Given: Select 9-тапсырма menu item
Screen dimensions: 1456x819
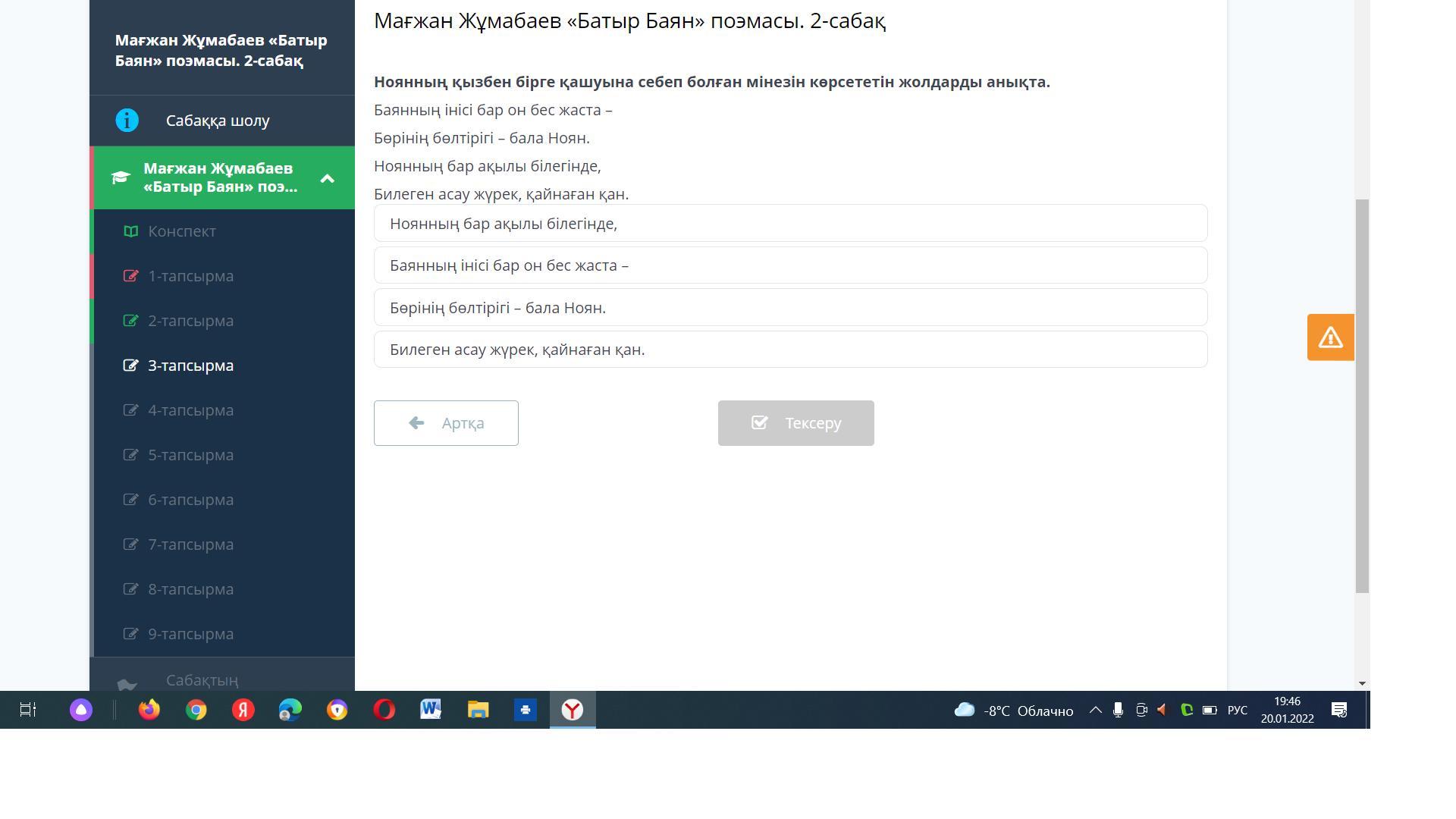Looking at the screenshot, I should click(x=190, y=634).
